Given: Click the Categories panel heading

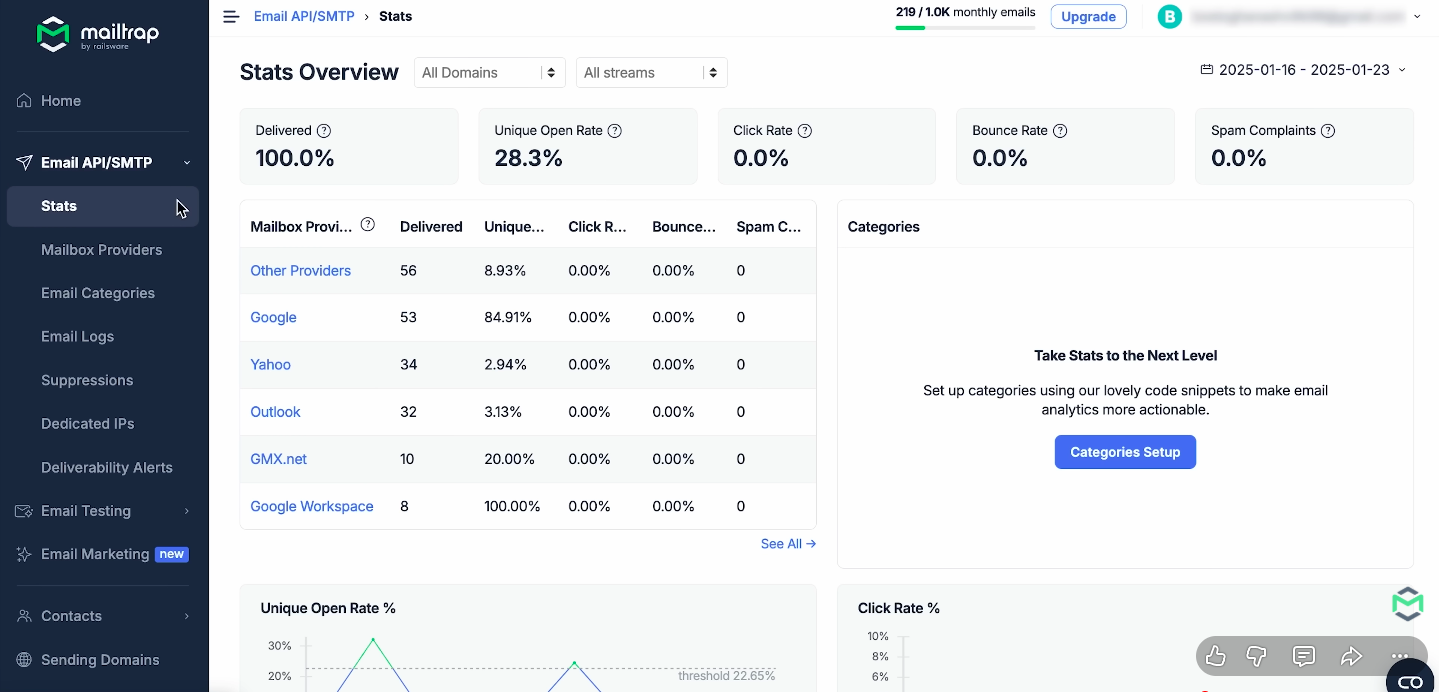Looking at the screenshot, I should [883, 227].
